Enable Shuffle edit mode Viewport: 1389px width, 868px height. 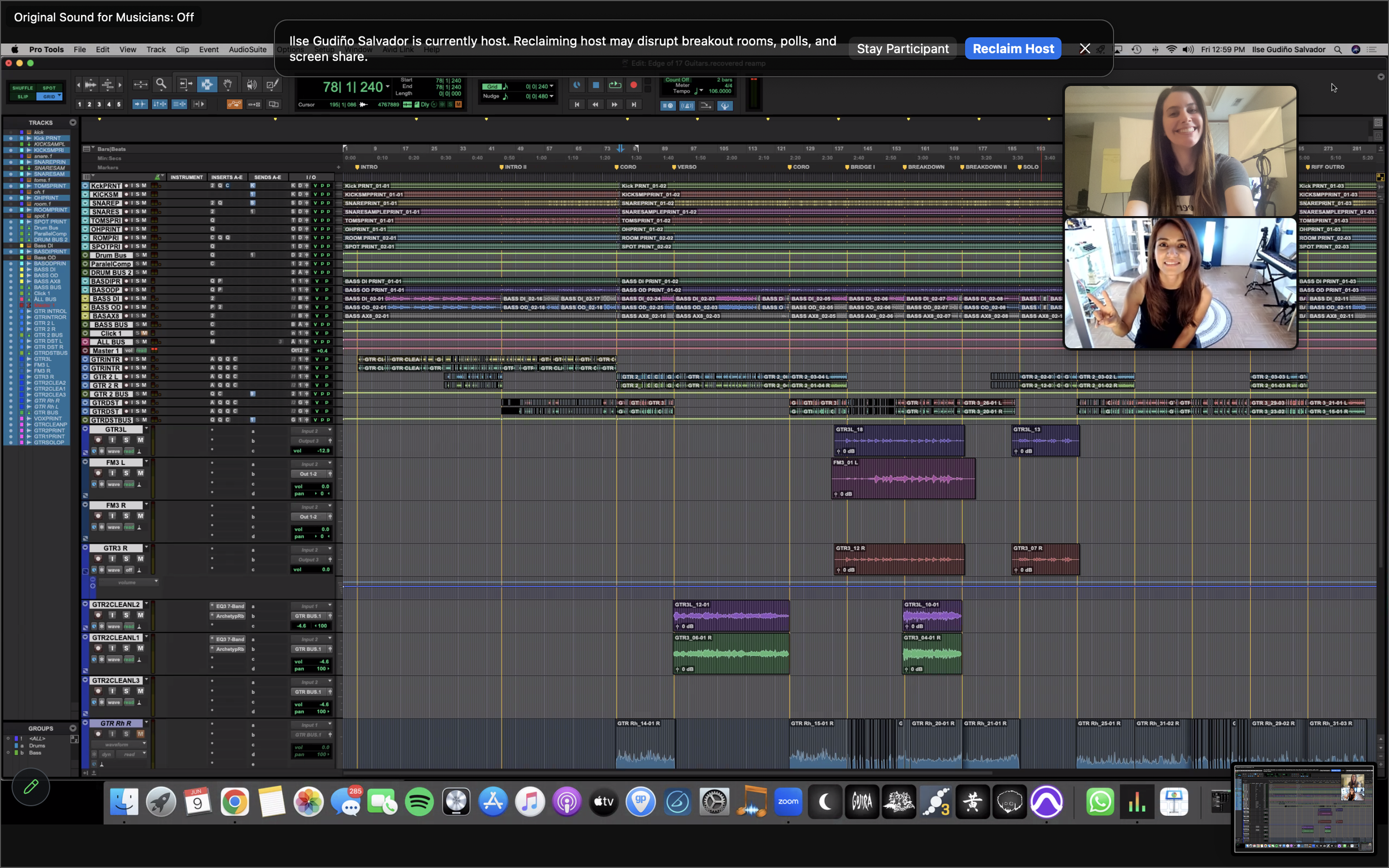click(22, 88)
